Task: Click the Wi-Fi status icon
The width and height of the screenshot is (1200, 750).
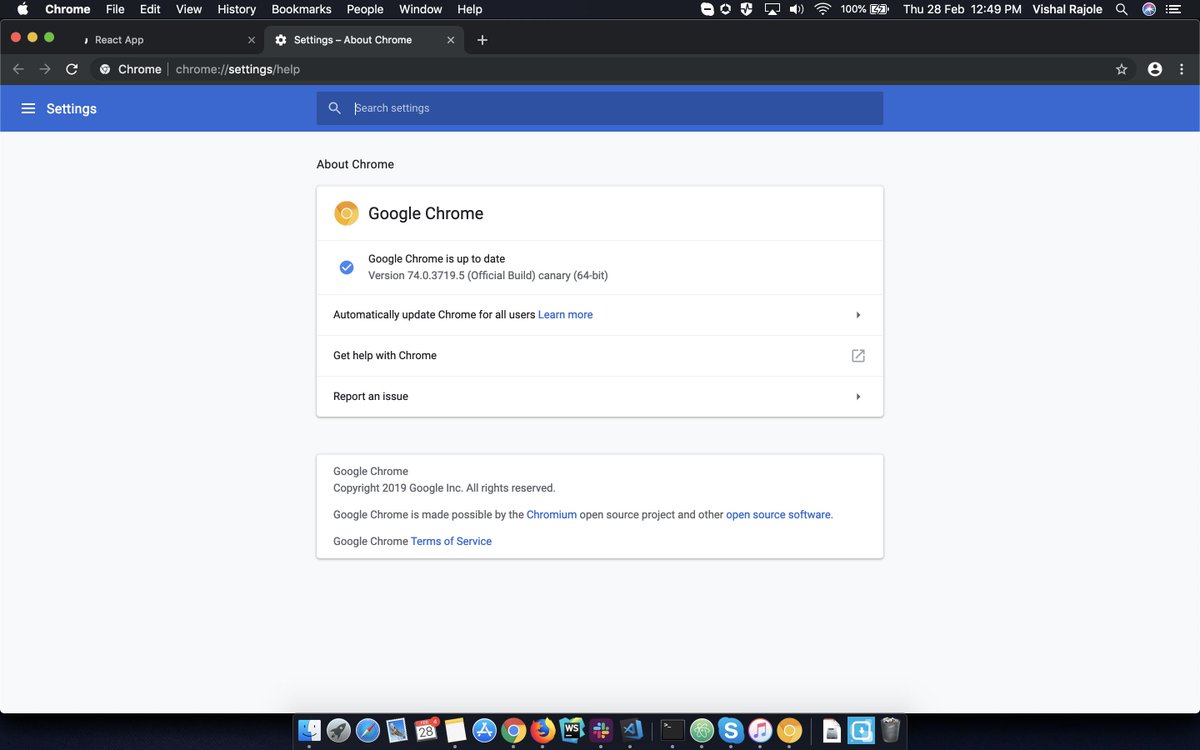Action: pyautogui.click(x=823, y=9)
